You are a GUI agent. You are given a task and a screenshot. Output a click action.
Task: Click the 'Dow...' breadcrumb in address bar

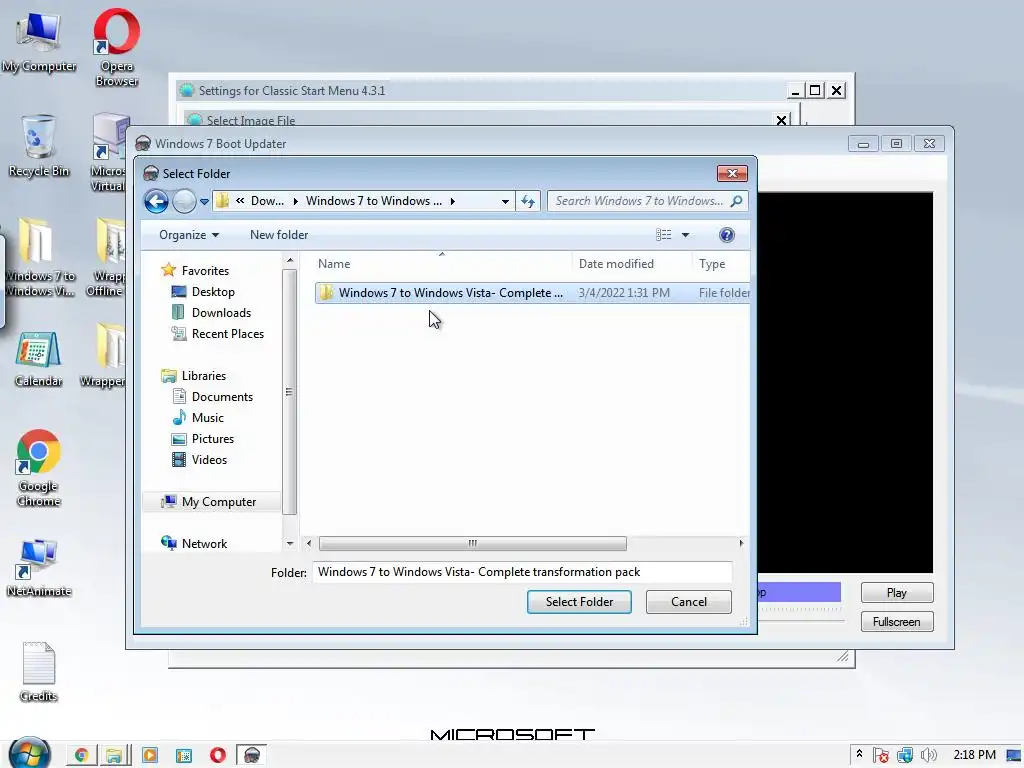click(x=267, y=201)
